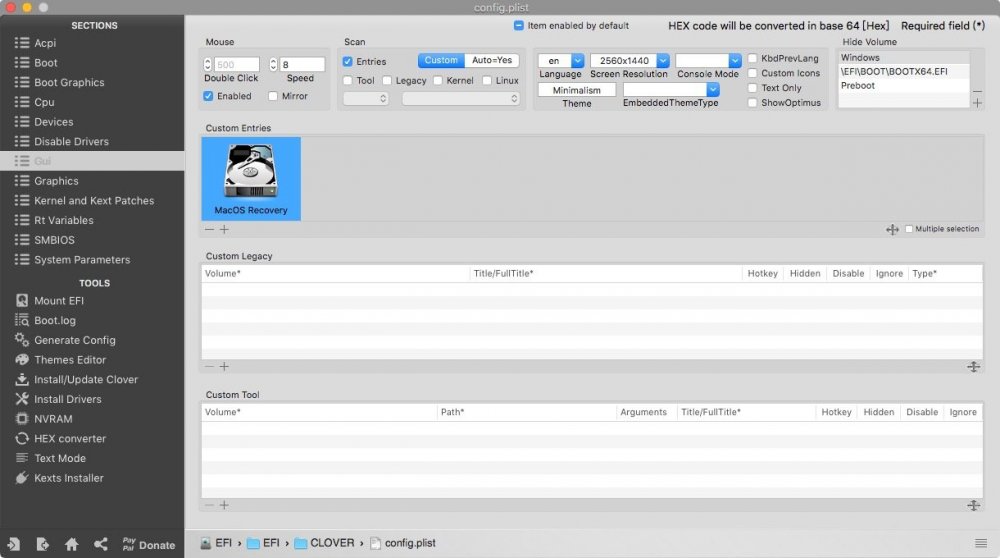Add a Custom Tool row with plus
The image size is (1000, 558).
click(x=224, y=505)
